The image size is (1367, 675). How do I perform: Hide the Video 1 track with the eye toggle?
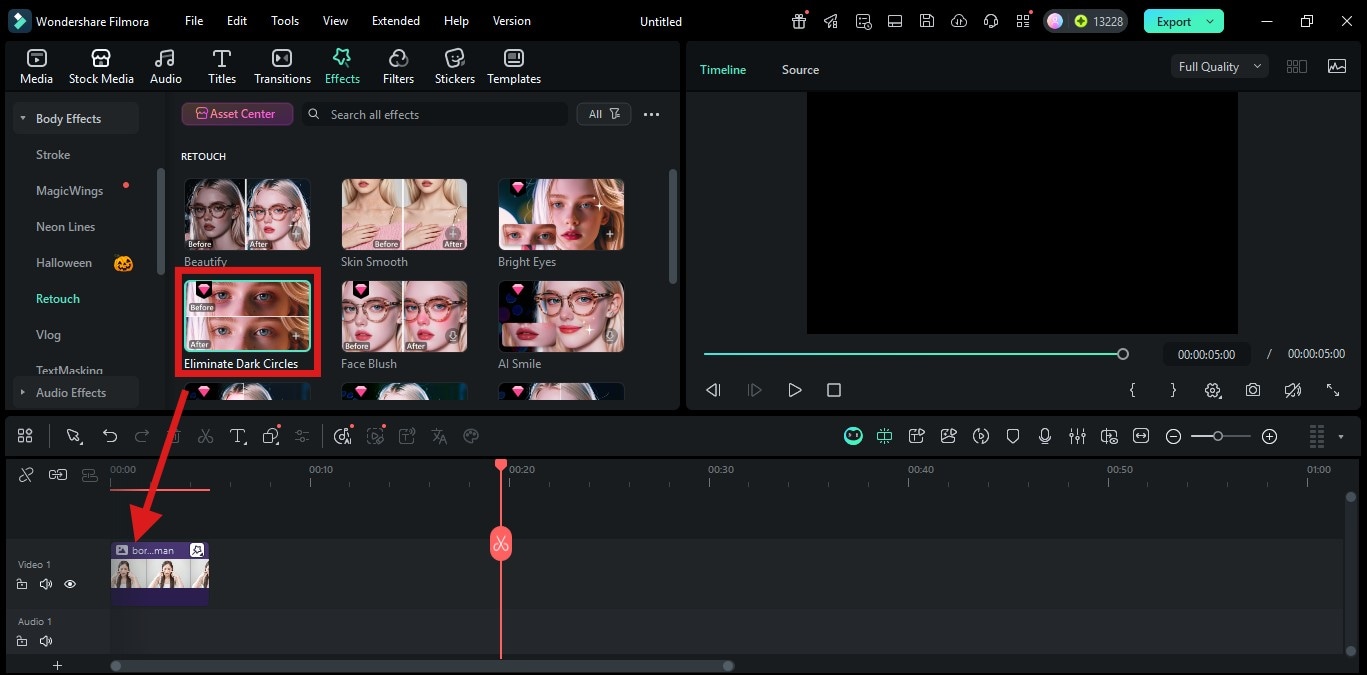pos(69,583)
